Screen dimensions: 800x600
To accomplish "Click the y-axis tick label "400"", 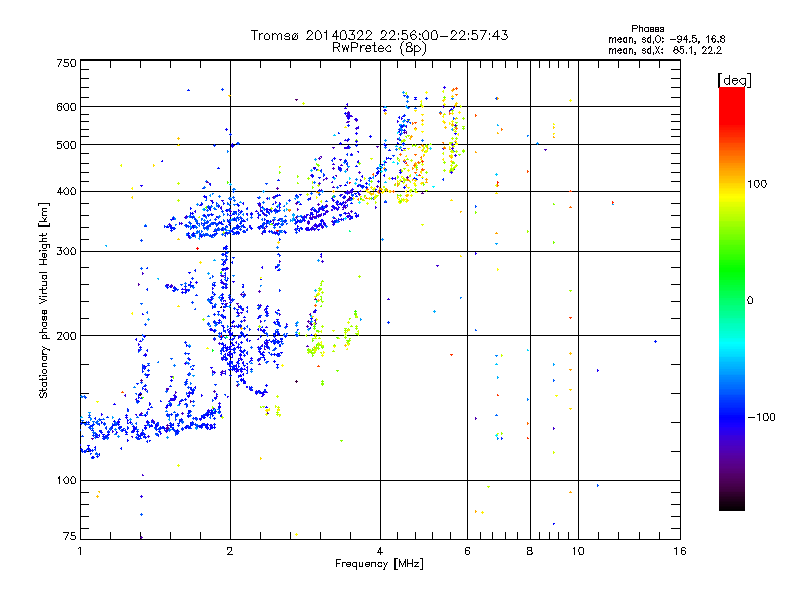I will 66,191.
